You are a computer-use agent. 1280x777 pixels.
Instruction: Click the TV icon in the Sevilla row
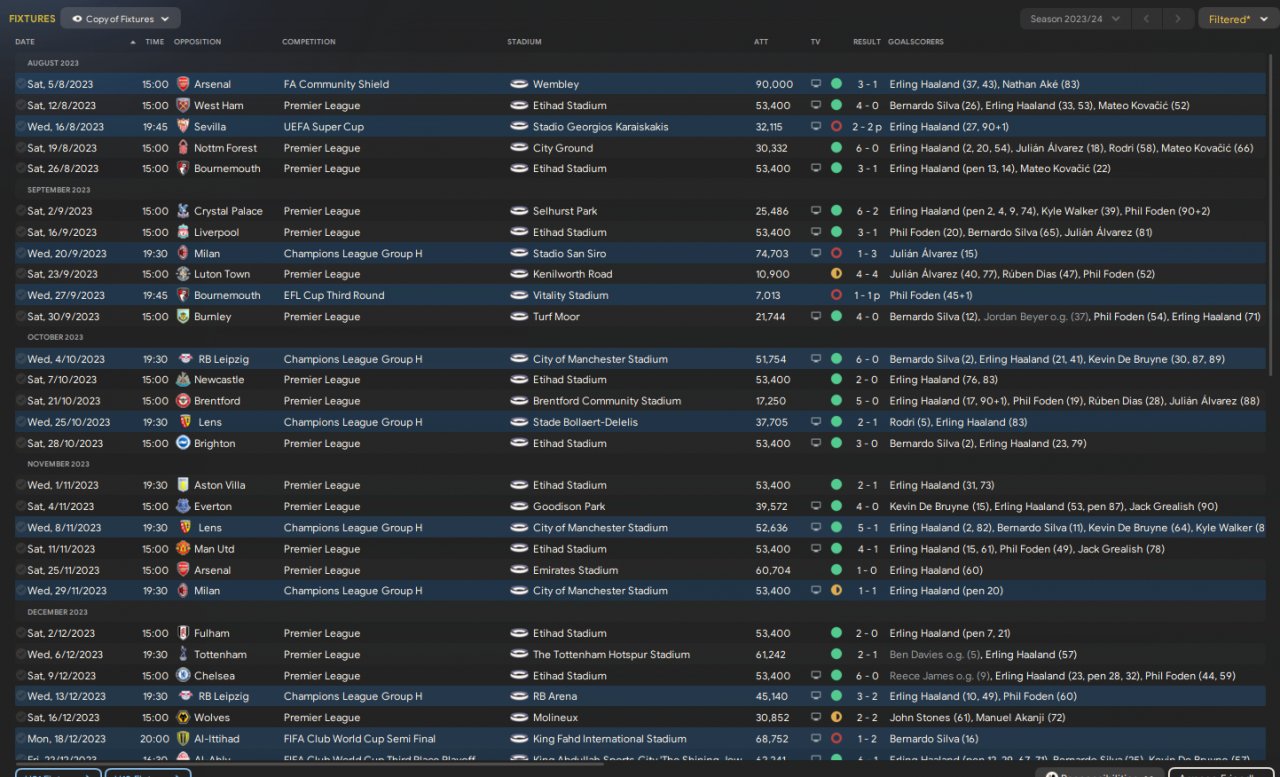(816, 127)
